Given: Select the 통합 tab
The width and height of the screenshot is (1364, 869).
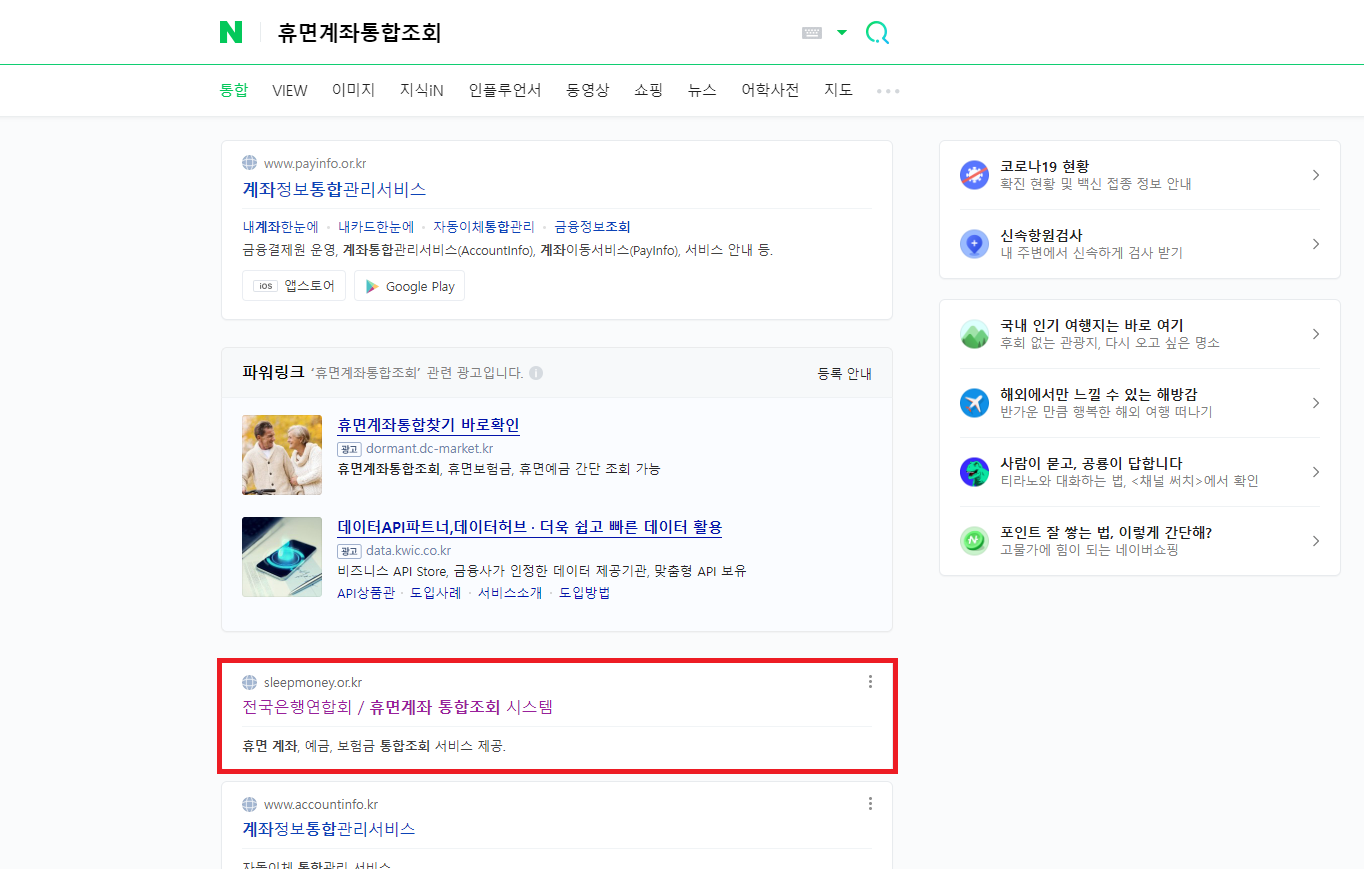Looking at the screenshot, I should [x=234, y=90].
